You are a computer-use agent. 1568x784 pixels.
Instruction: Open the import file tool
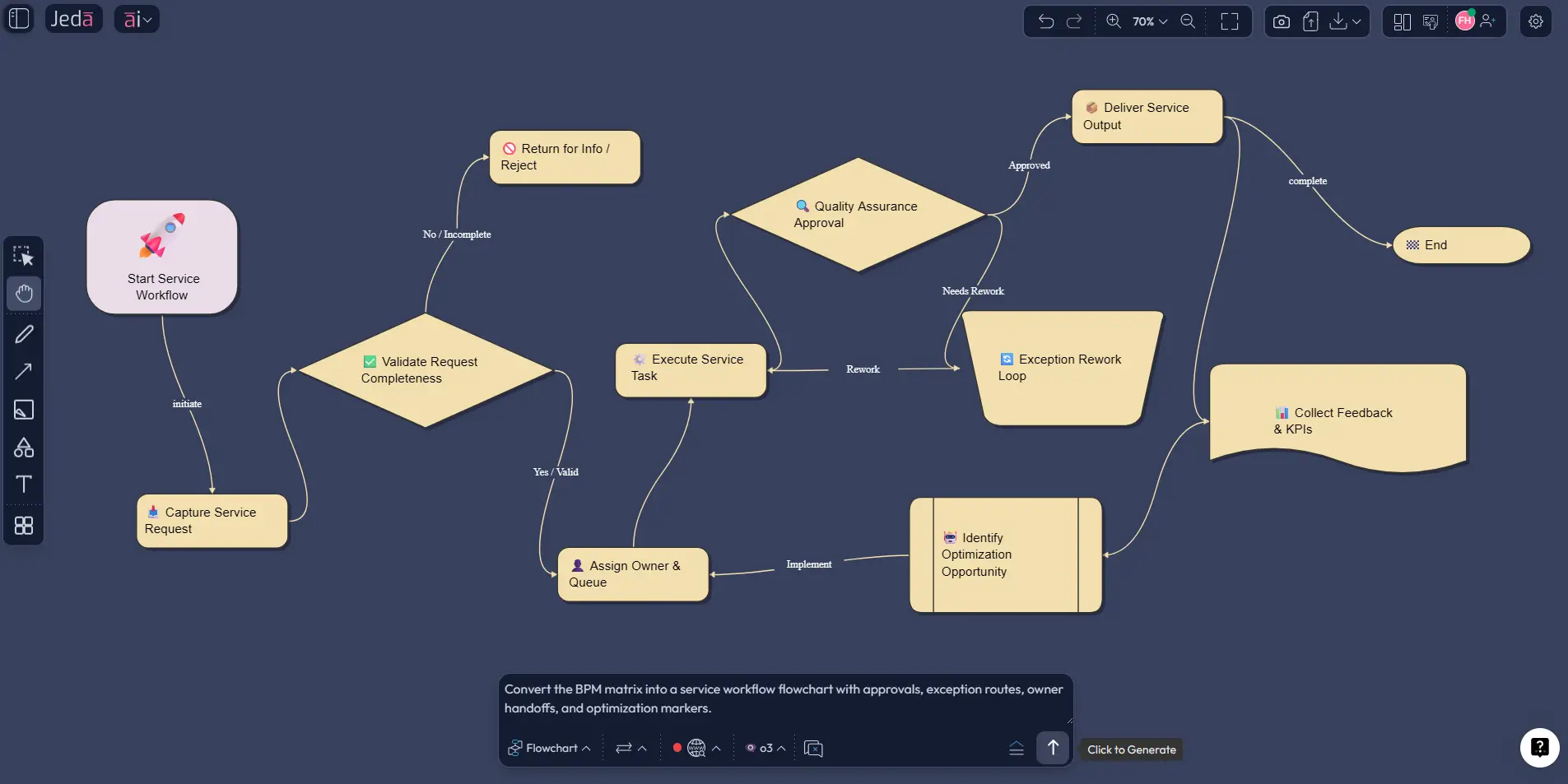coord(1310,21)
